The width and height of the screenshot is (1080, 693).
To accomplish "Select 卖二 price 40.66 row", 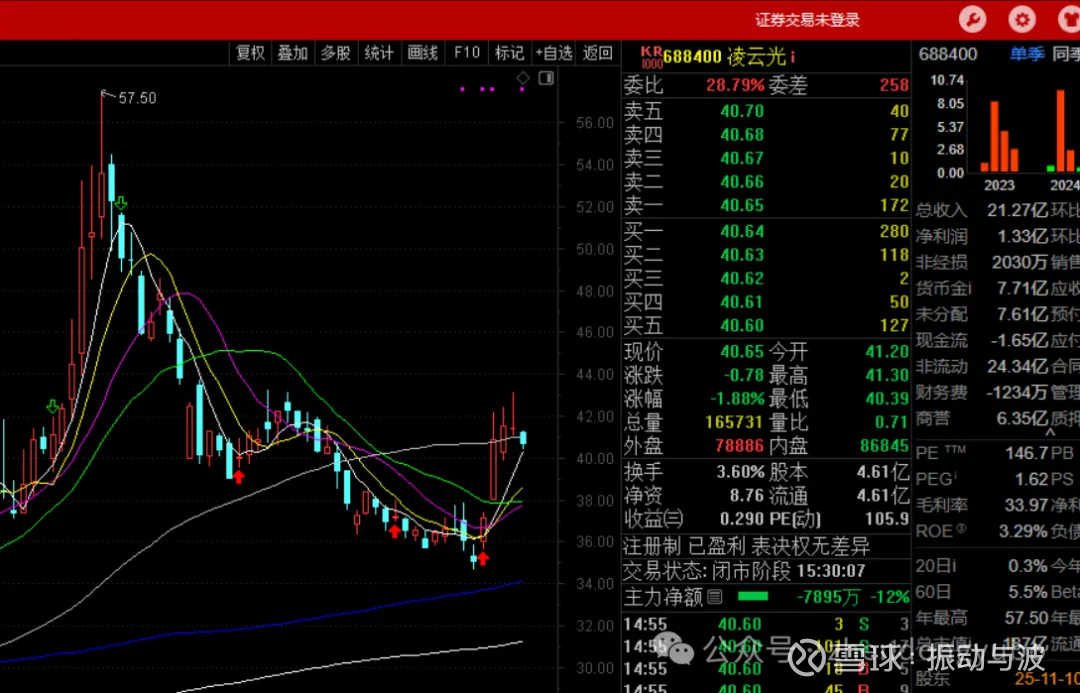I will point(766,181).
